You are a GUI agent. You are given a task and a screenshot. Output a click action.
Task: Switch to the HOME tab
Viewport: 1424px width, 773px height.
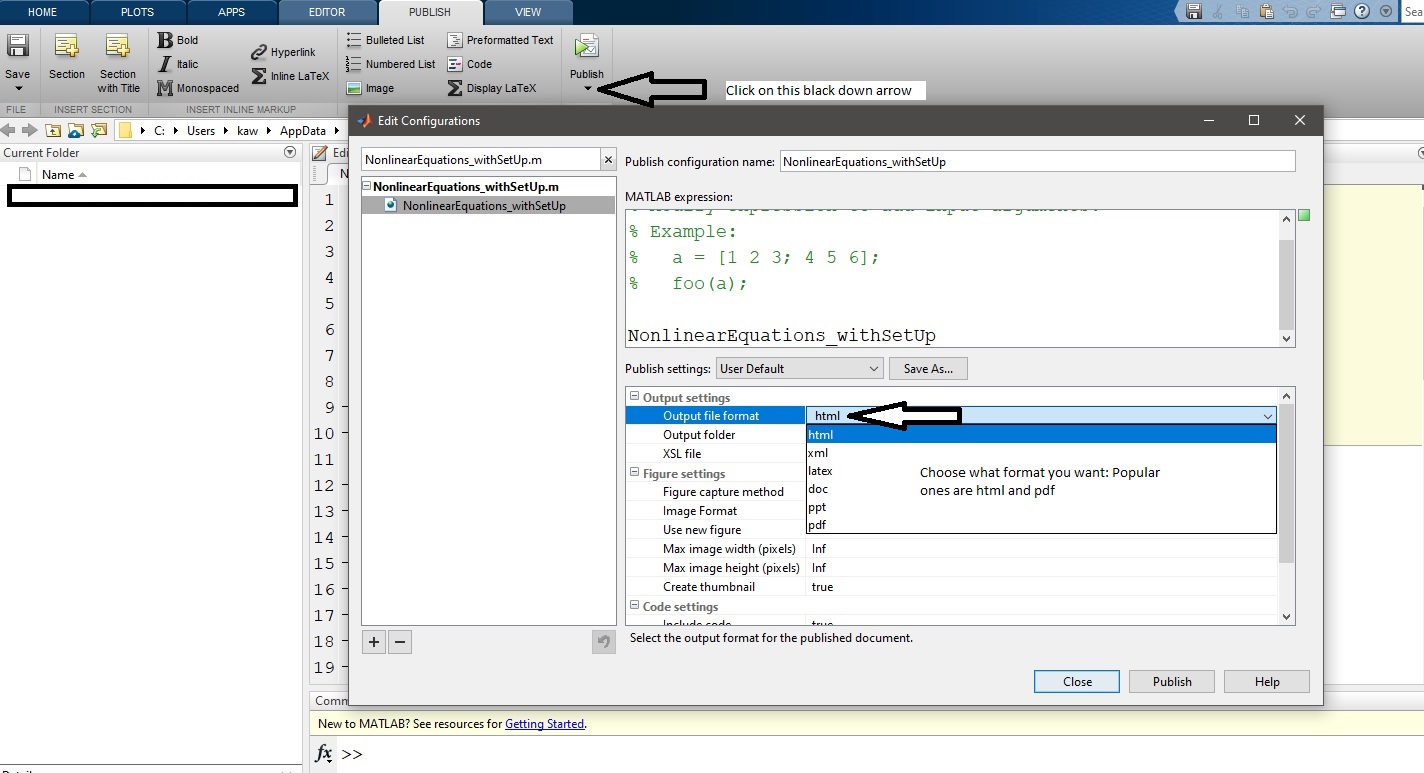(x=42, y=12)
